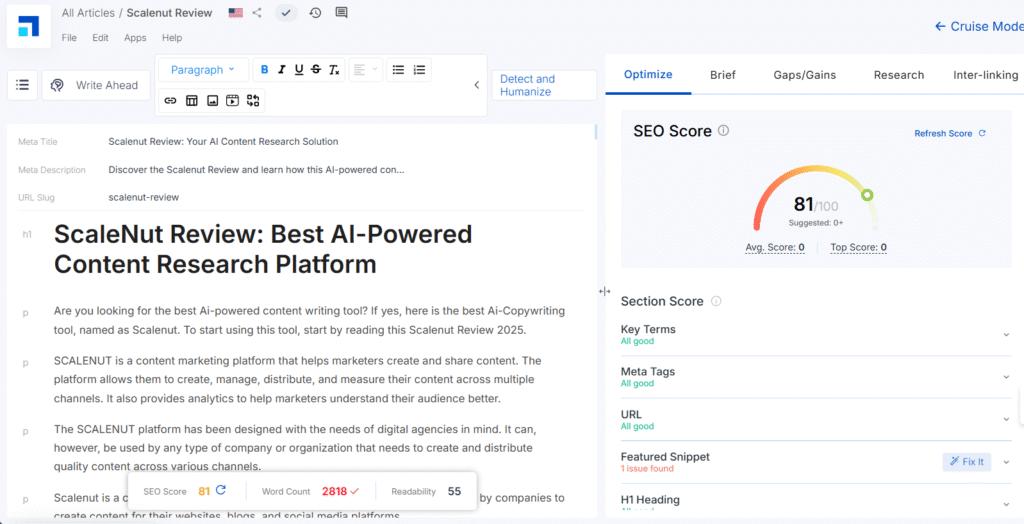The image size is (1024, 524).
Task: Open the Paragraph style dropdown
Action: click(x=203, y=70)
